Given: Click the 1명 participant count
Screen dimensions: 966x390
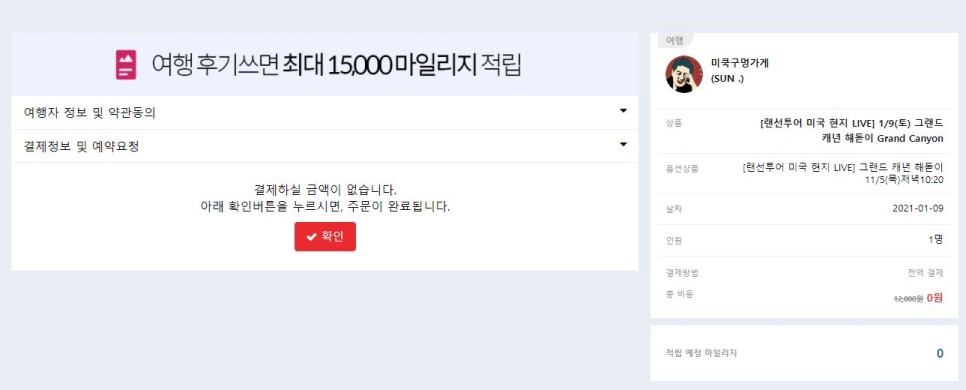Looking at the screenshot, I should click(936, 240).
